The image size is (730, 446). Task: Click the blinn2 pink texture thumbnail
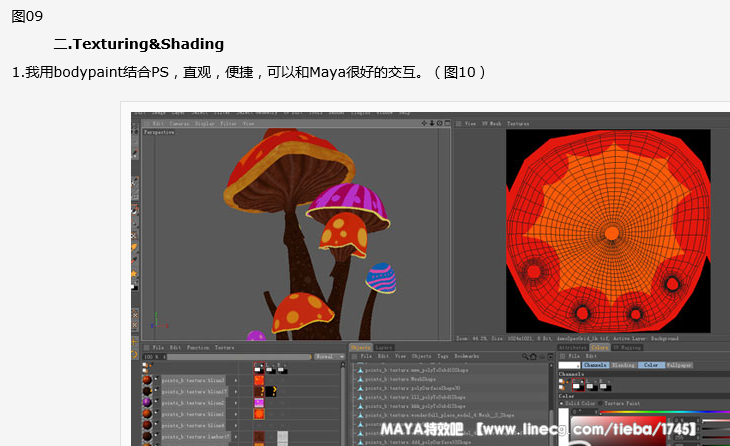tap(259, 403)
